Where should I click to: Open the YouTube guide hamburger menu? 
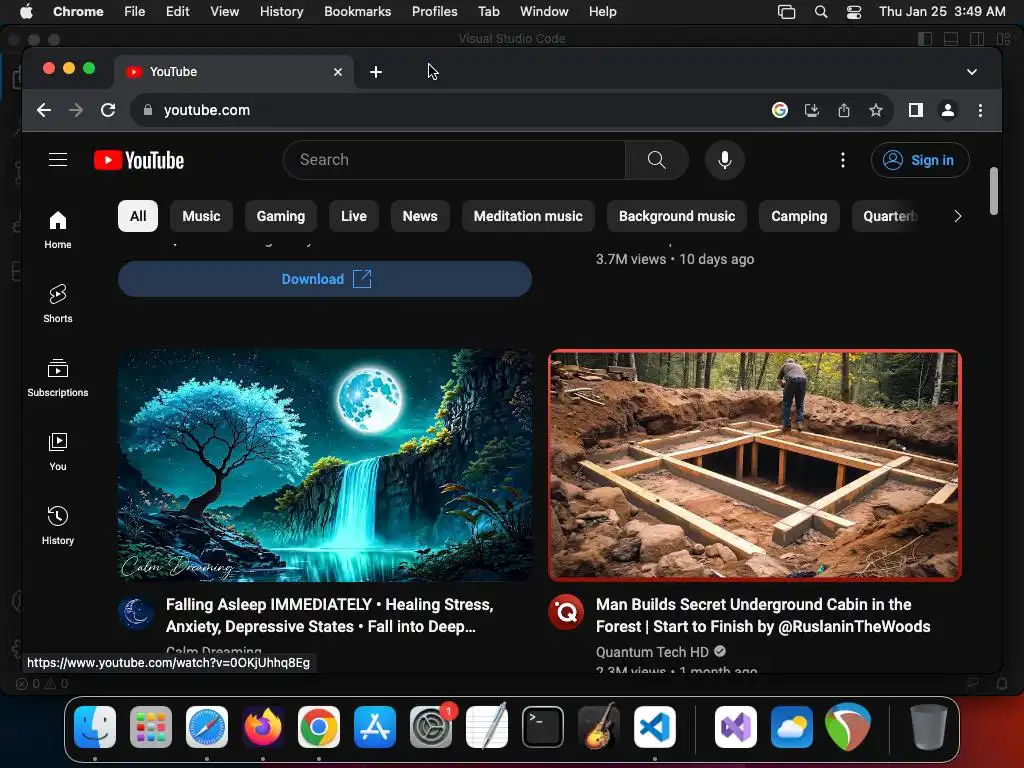58,160
